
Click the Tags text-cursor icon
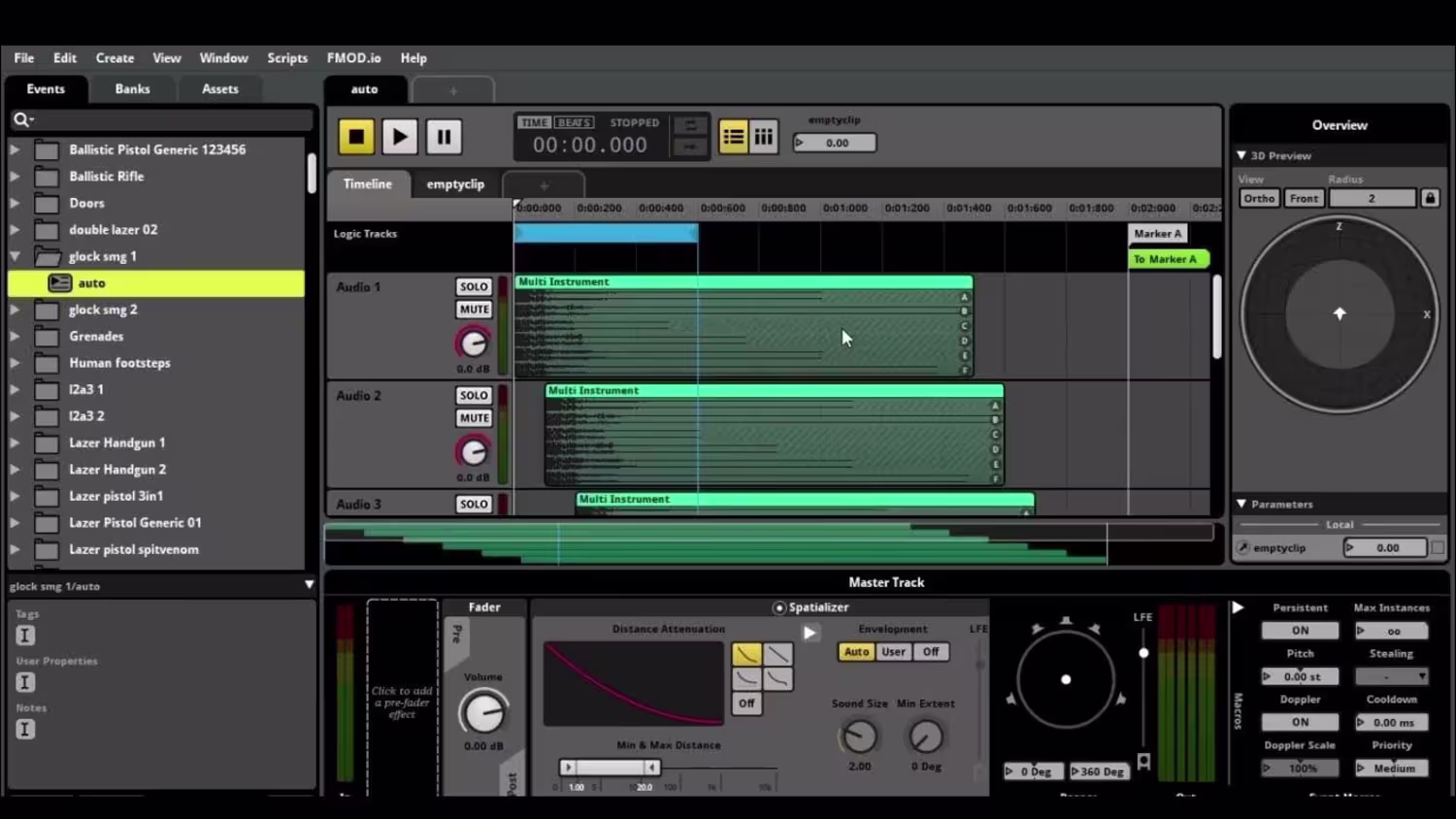25,636
